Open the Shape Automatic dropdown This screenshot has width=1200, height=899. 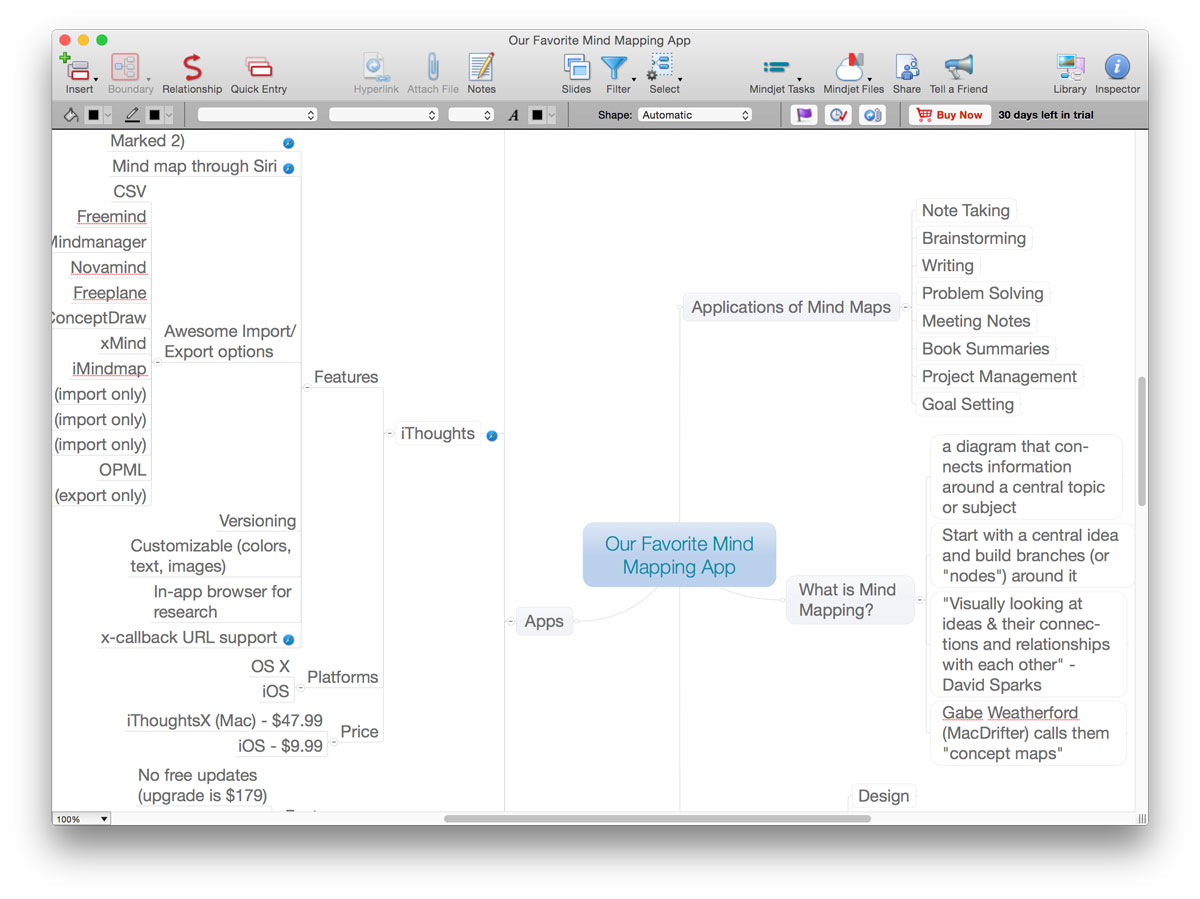tap(695, 115)
